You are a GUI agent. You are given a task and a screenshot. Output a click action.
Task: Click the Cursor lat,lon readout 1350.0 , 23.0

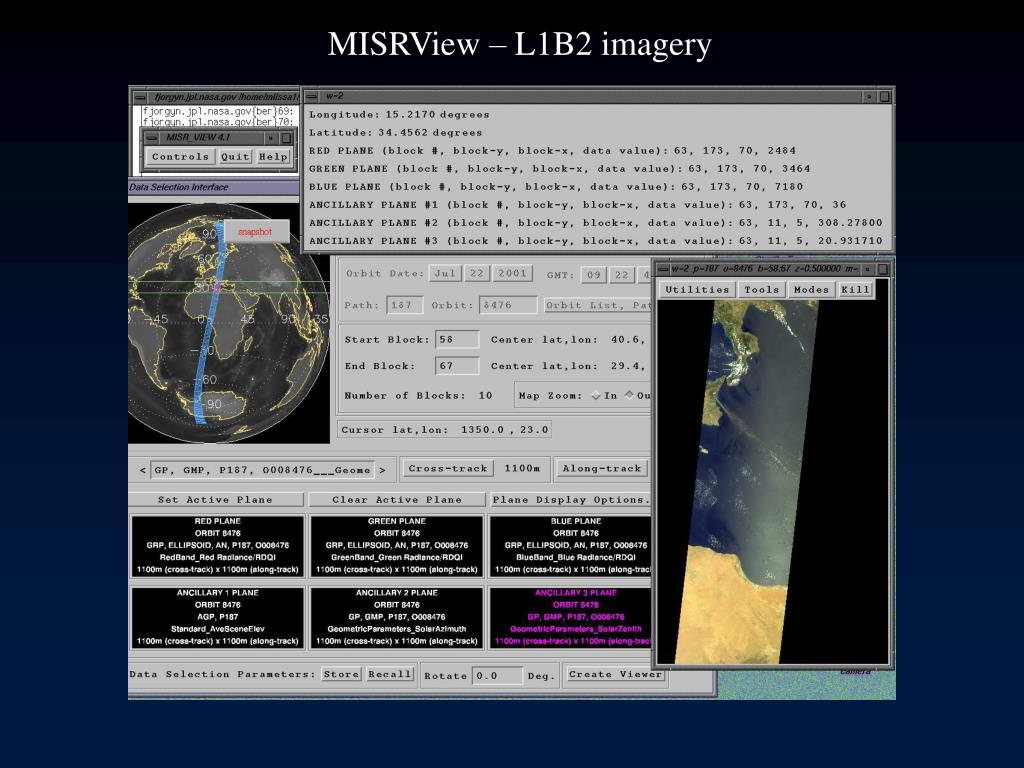pos(444,430)
